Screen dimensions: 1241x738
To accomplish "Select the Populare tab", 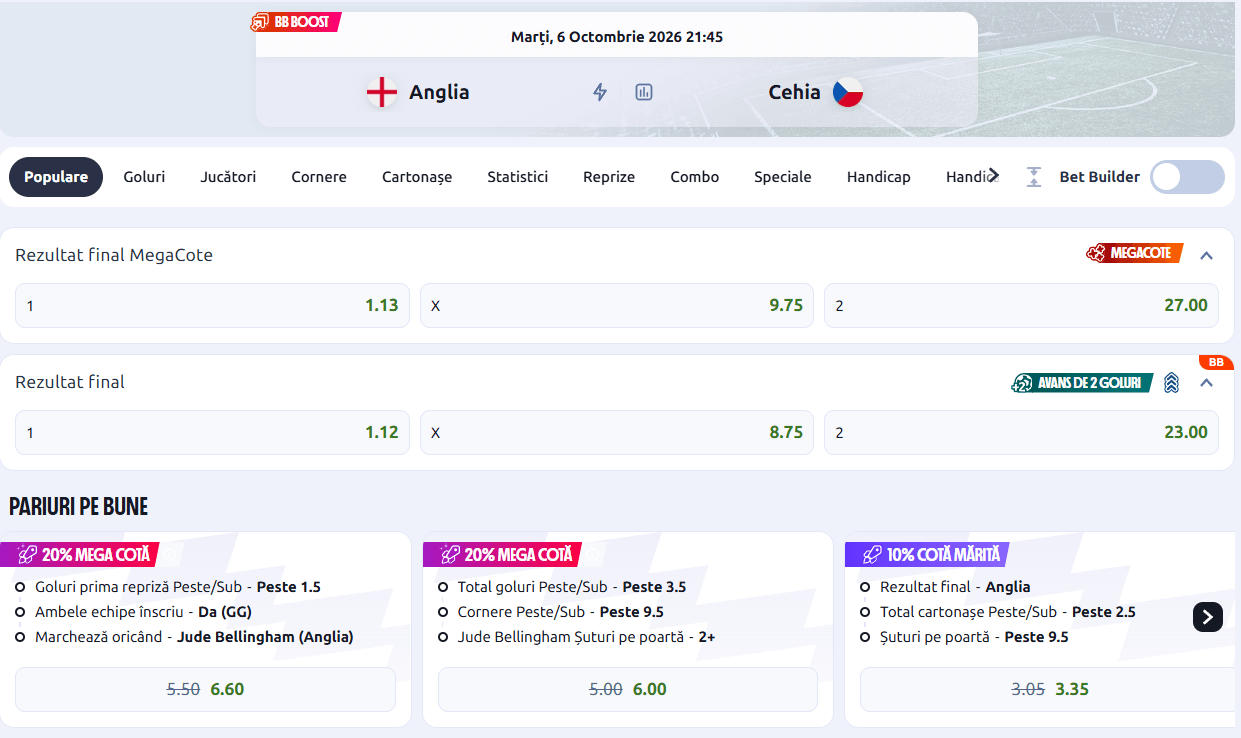I will [56, 177].
